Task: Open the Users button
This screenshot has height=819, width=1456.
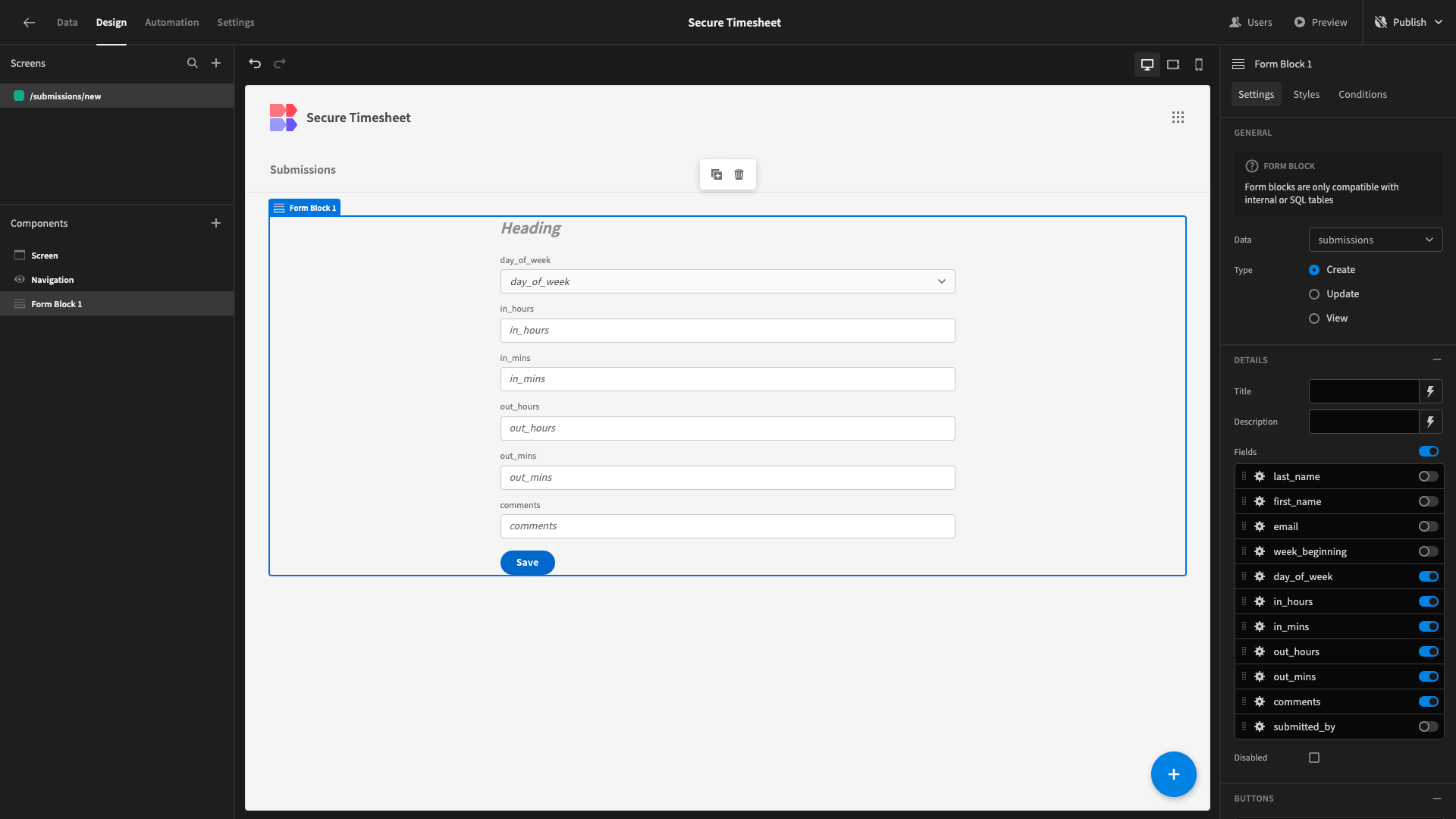Action: pos(1250,22)
